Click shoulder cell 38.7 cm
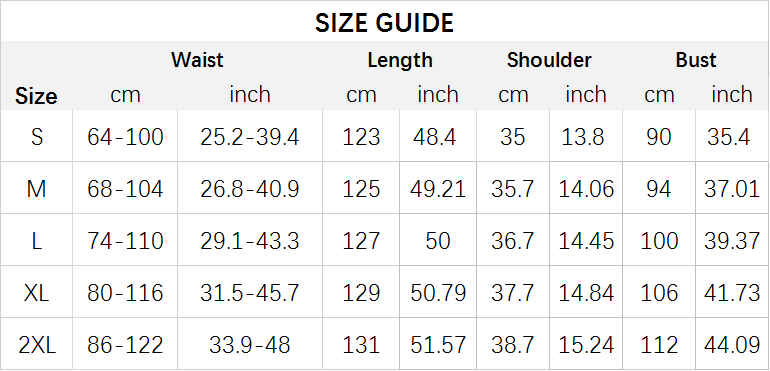Screen dimensions: 770x371 [513, 345]
